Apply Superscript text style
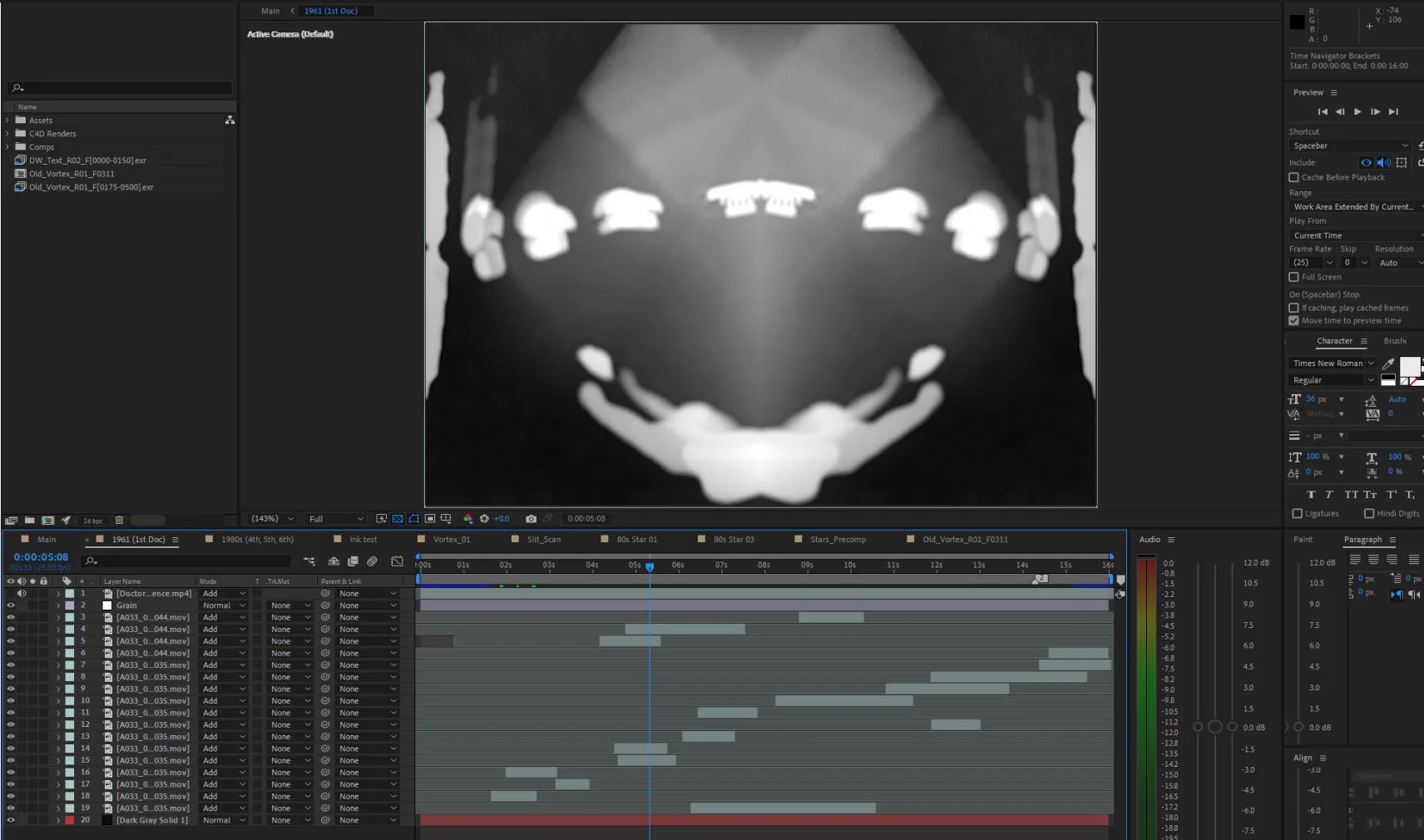This screenshot has width=1424, height=840. point(1392,495)
